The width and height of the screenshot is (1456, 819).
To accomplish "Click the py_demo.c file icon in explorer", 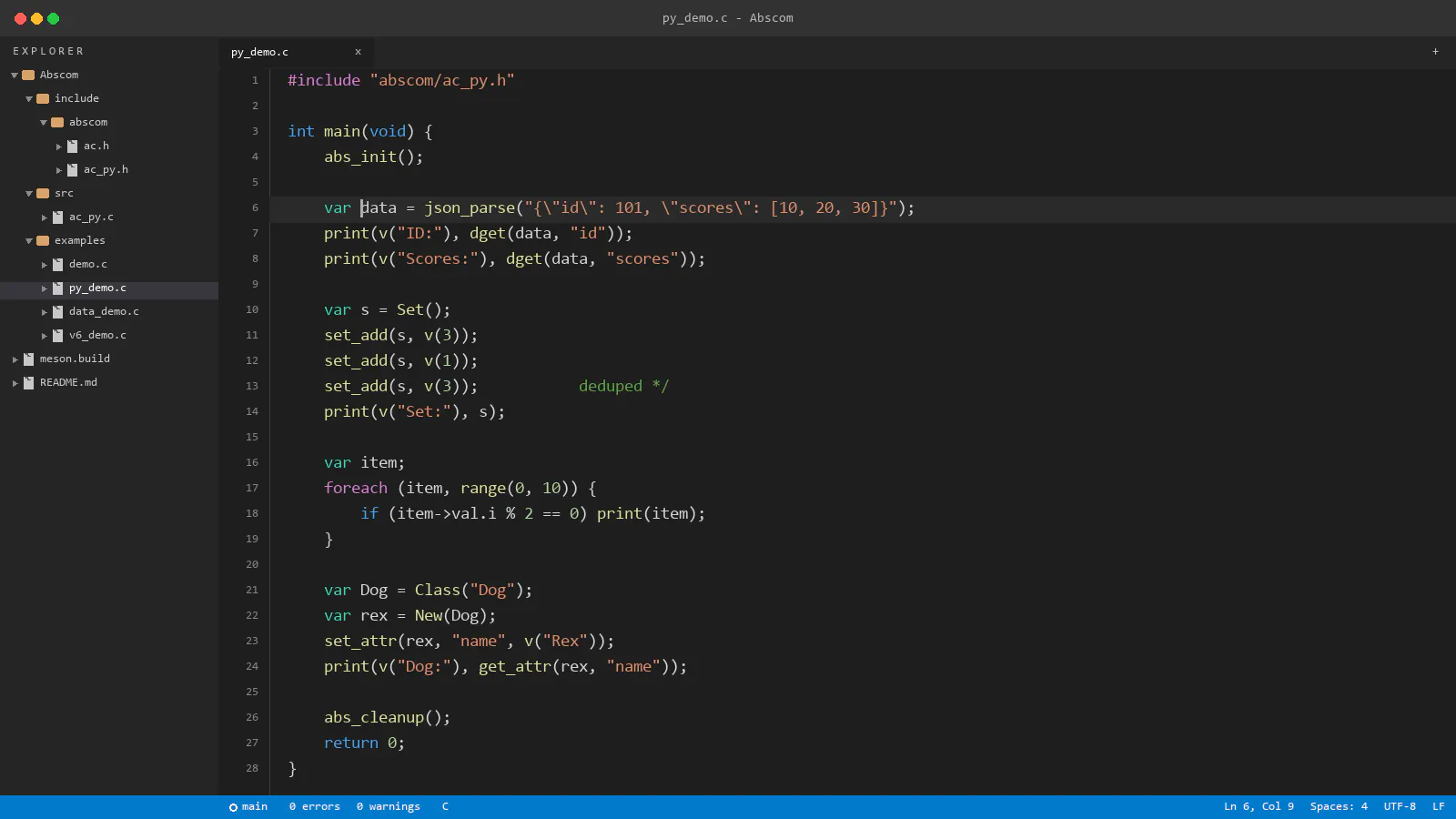I will coord(57,288).
